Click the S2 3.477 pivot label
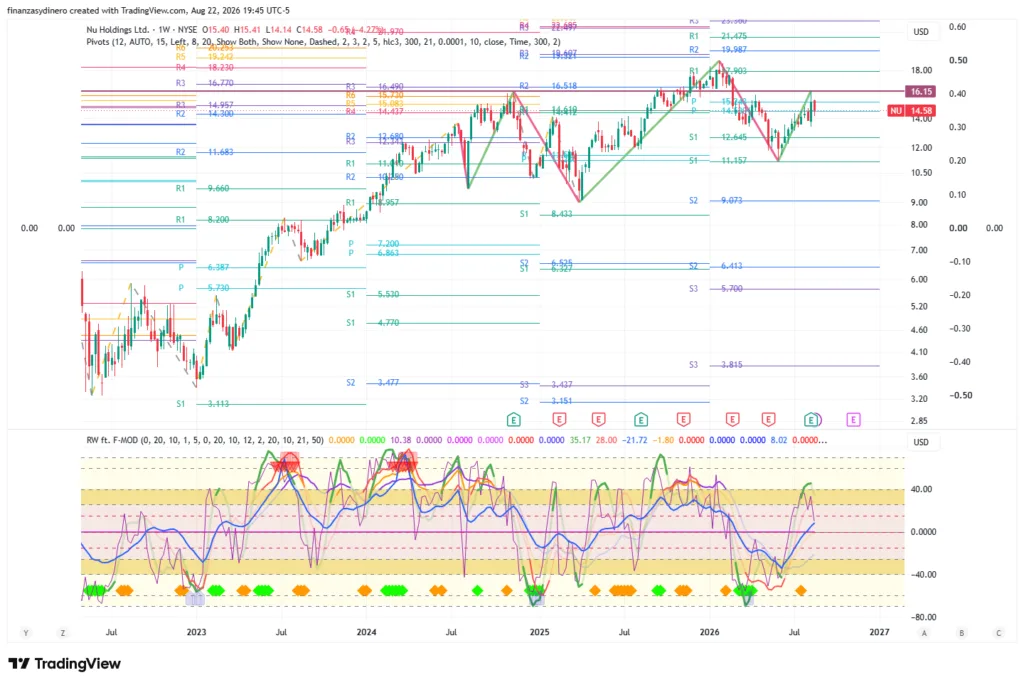Screen dimensions: 1024x685 tap(372, 383)
